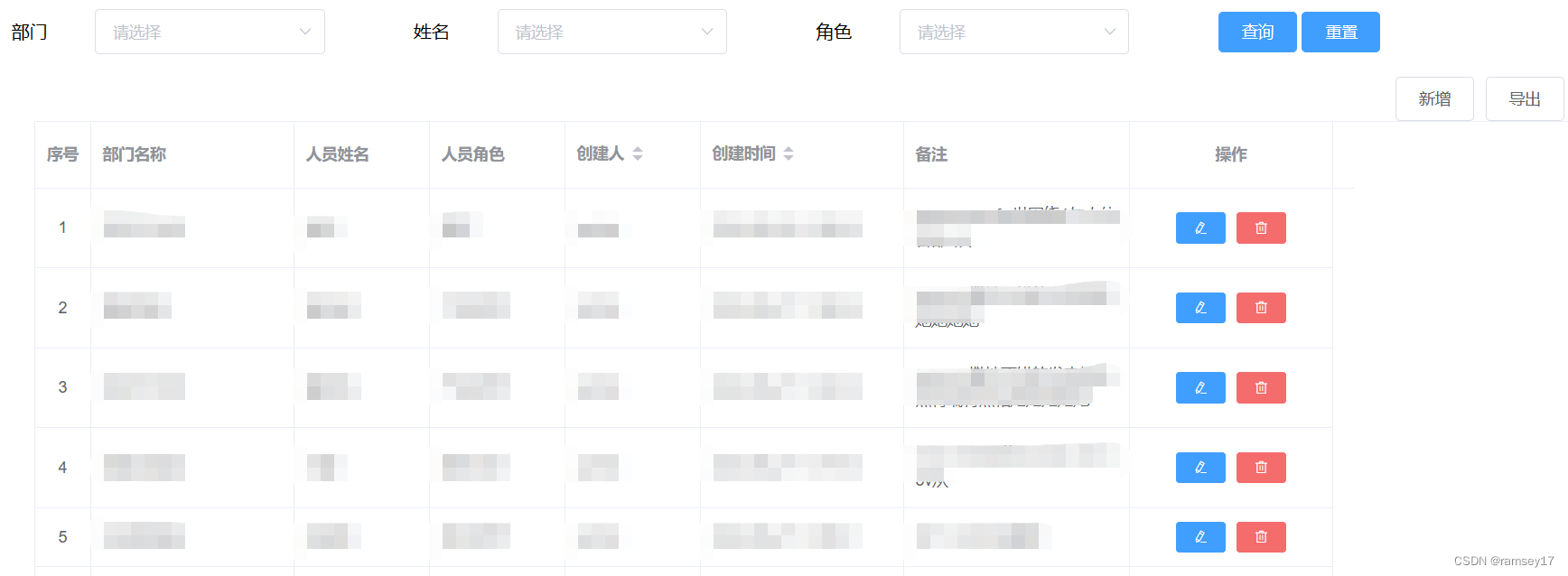Sort by 创建人 column arrows
1568x576 pixels.
click(638, 154)
